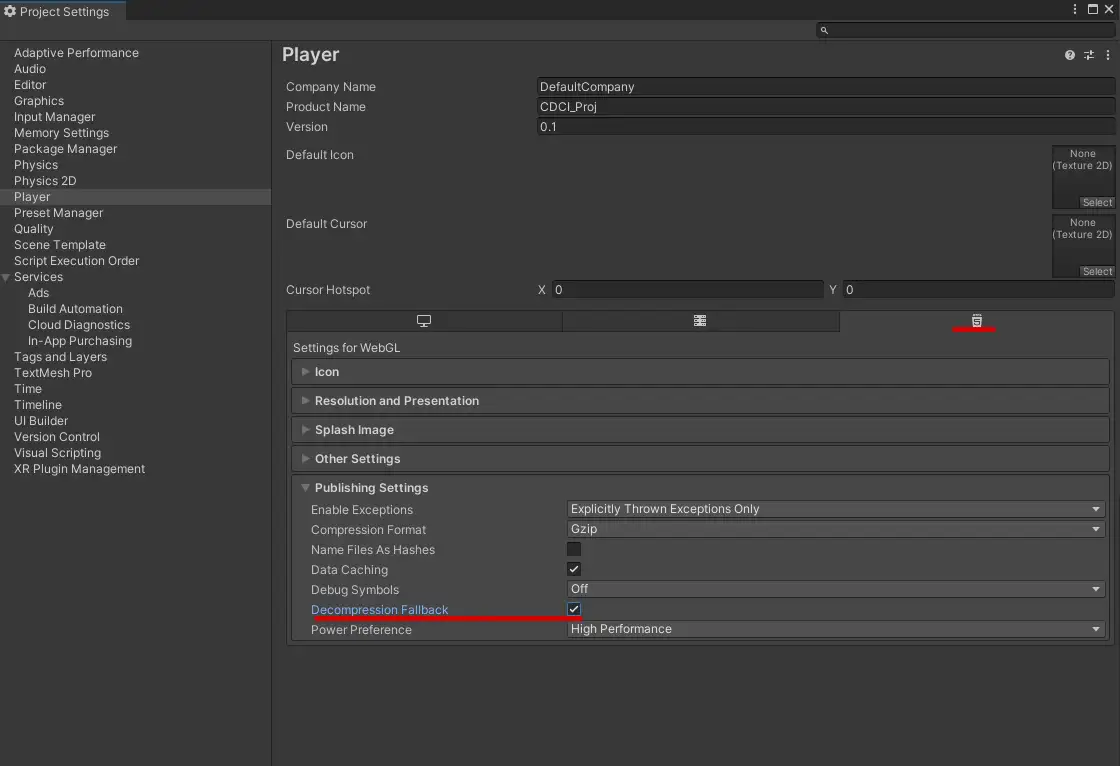
Task: Uncheck Decompression Fallback
Action: point(574,608)
